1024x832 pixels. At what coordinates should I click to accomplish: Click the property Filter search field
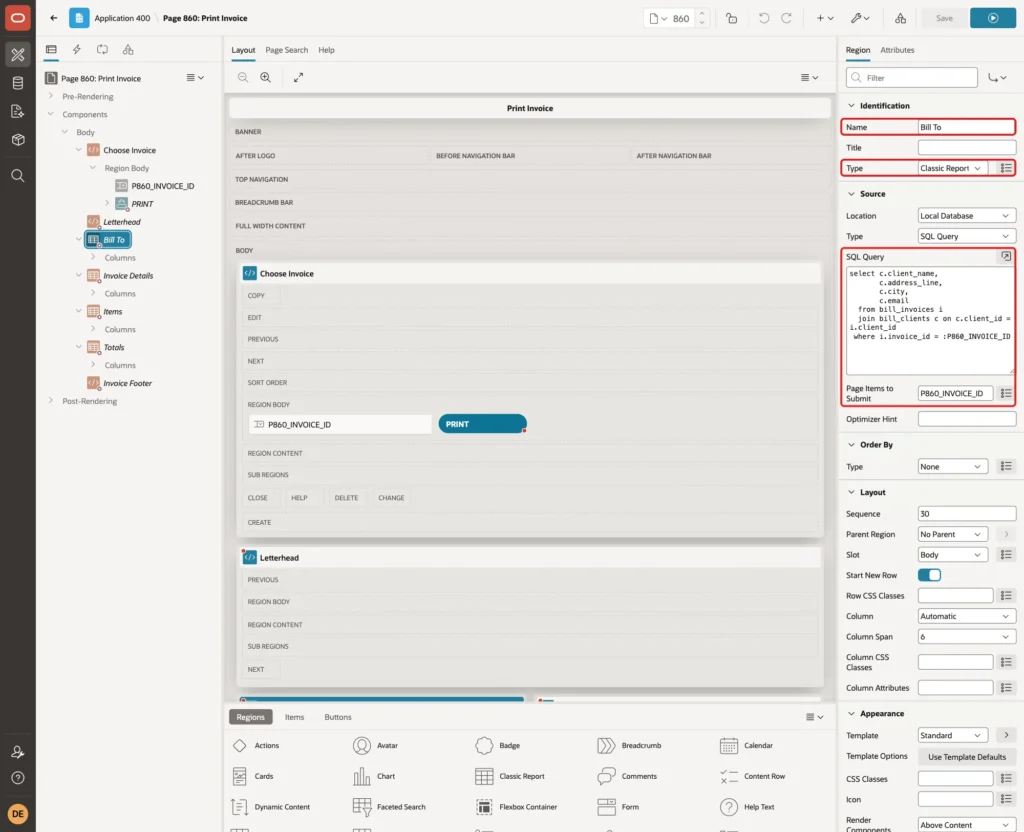tap(912, 78)
